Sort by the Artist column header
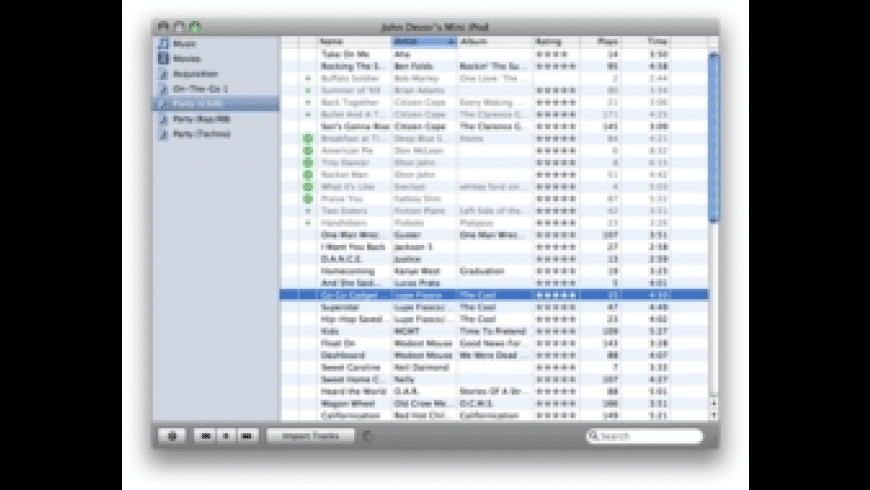This screenshot has height=490, width=870. pos(424,42)
